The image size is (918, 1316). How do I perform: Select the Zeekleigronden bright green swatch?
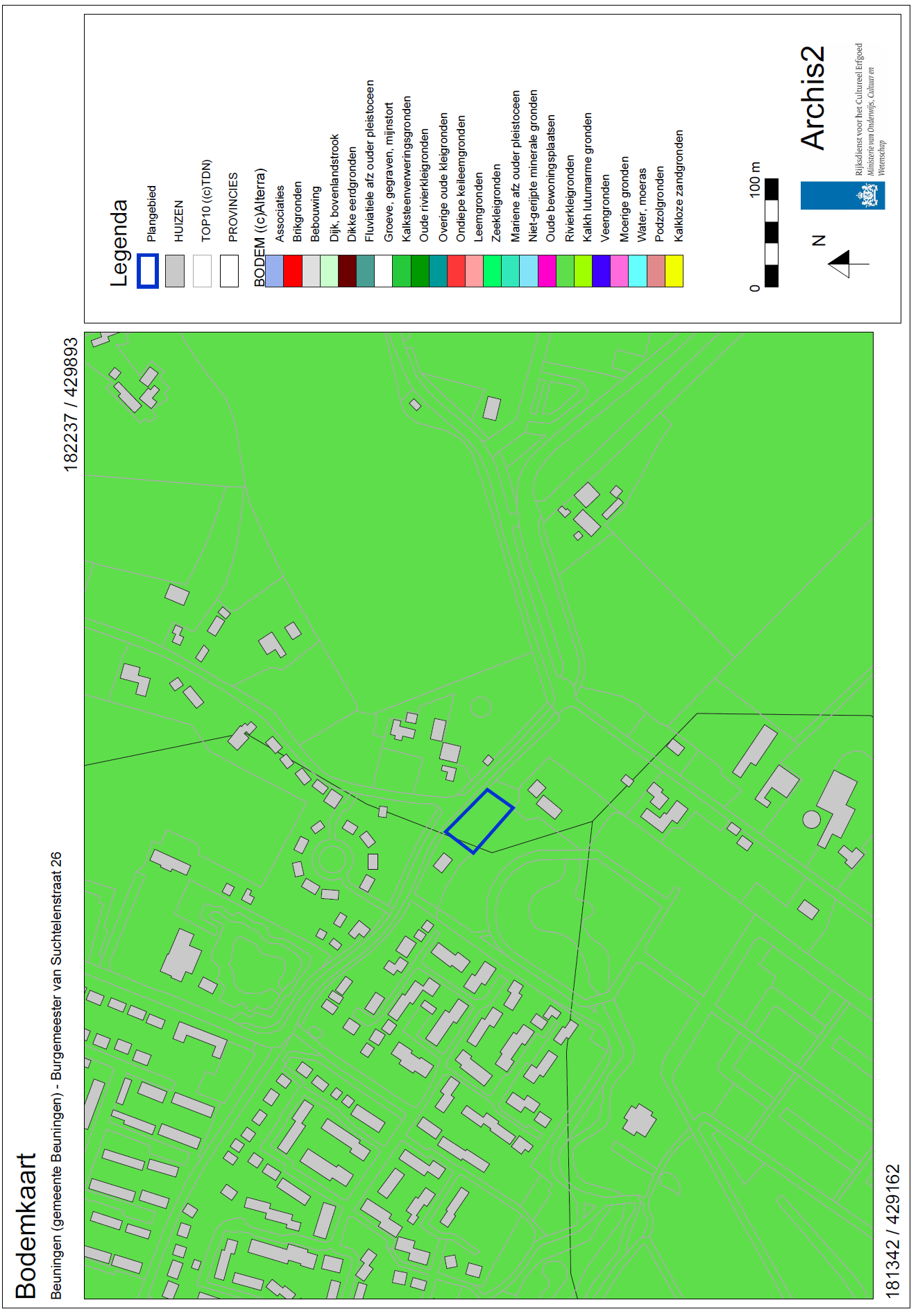pyautogui.click(x=493, y=271)
